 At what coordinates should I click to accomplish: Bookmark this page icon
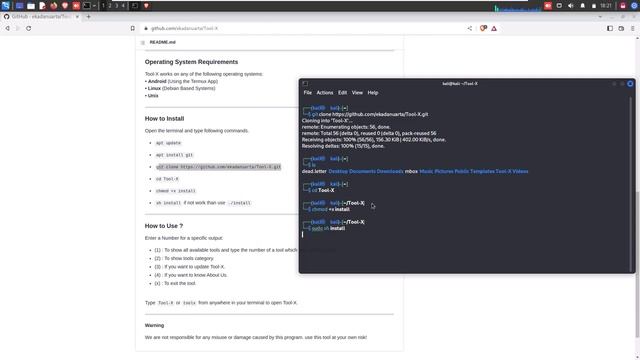click(133, 29)
